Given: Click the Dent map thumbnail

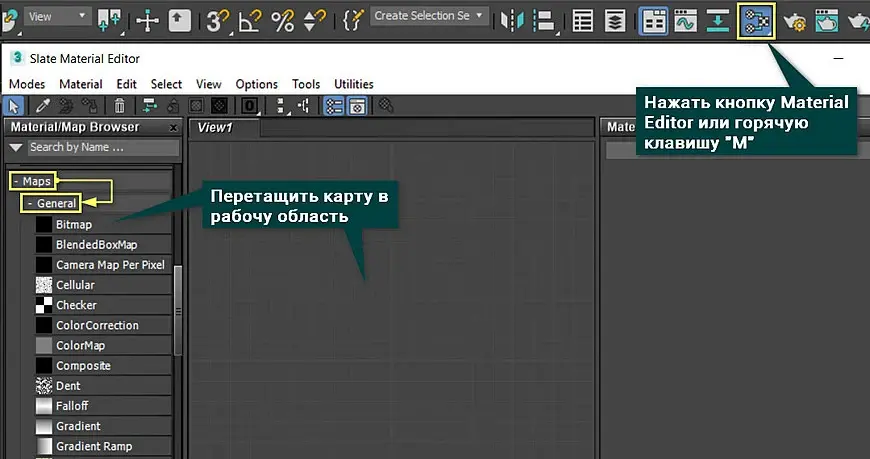Looking at the screenshot, I should (44, 386).
